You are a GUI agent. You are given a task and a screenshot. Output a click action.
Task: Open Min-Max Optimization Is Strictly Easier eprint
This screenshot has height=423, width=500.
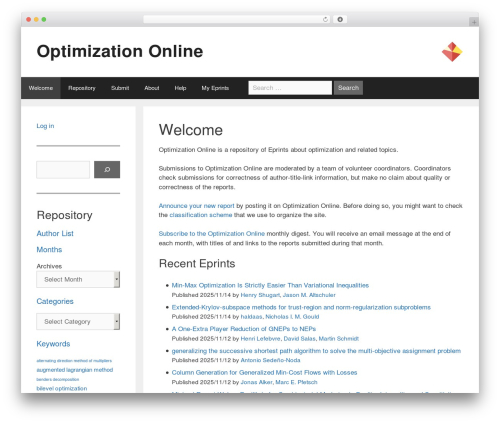270,285
